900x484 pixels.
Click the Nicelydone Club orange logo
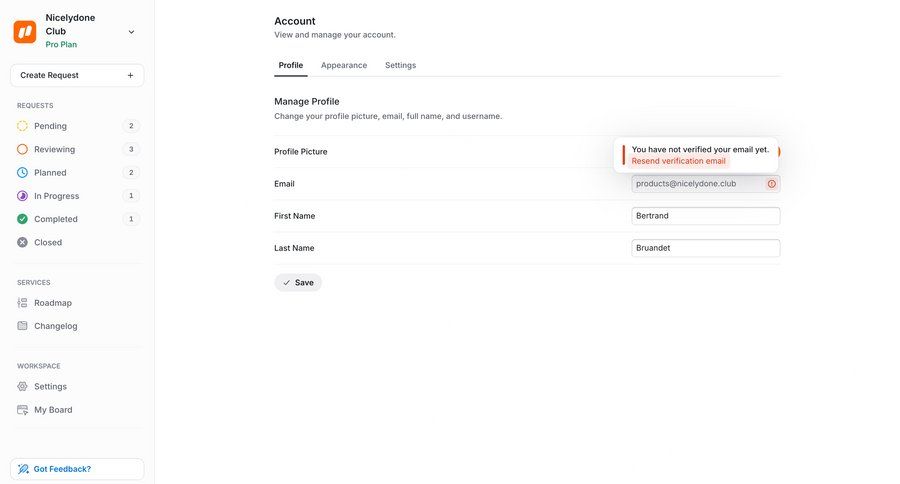pos(25,32)
